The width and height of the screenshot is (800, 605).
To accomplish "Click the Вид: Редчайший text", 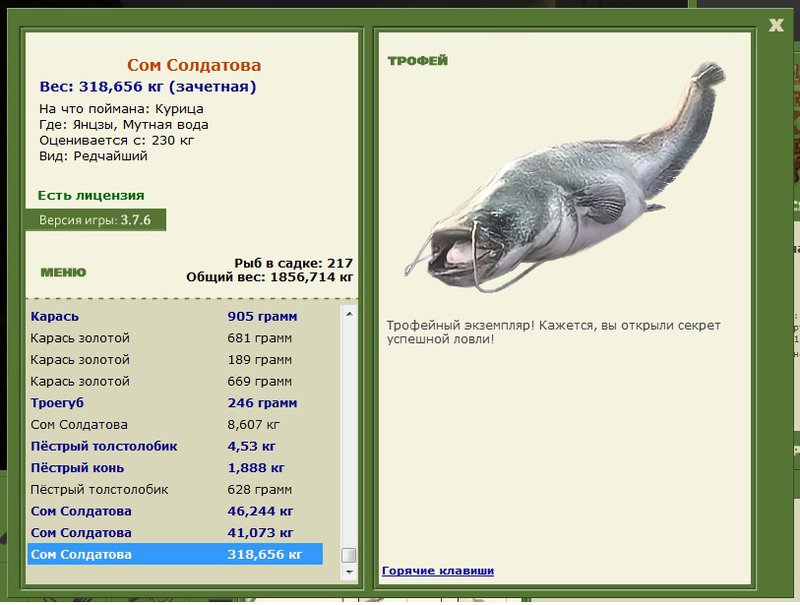I will pos(93,156).
